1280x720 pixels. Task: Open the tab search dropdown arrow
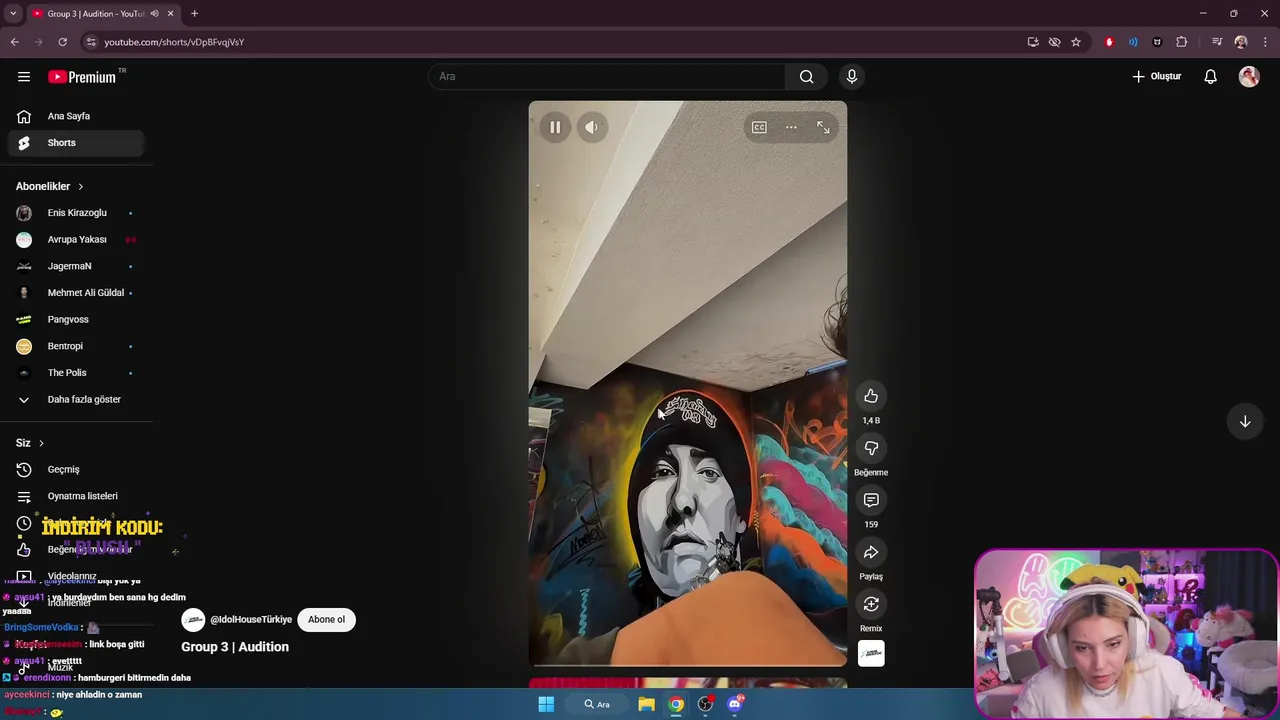tap(13, 14)
